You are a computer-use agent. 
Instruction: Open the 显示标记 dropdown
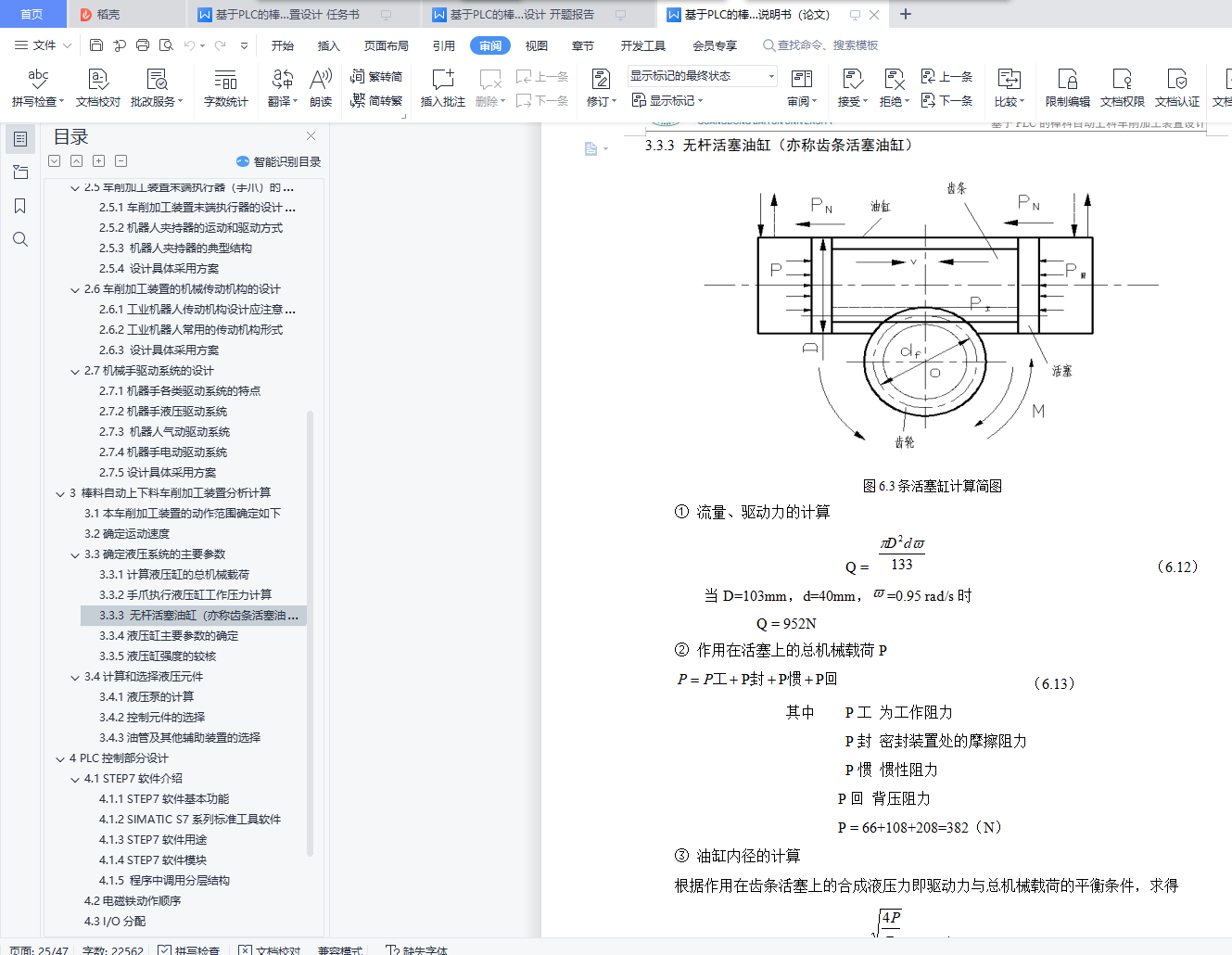pyautogui.click(x=667, y=100)
